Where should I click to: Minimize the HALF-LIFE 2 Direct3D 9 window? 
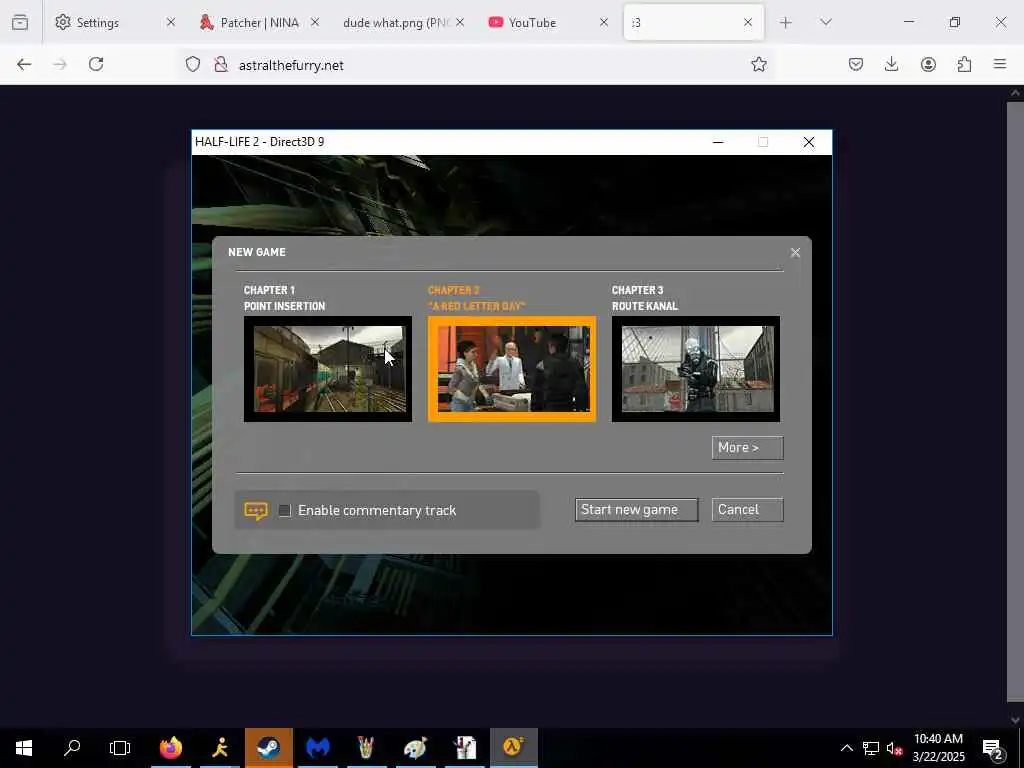pyautogui.click(x=718, y=142)
